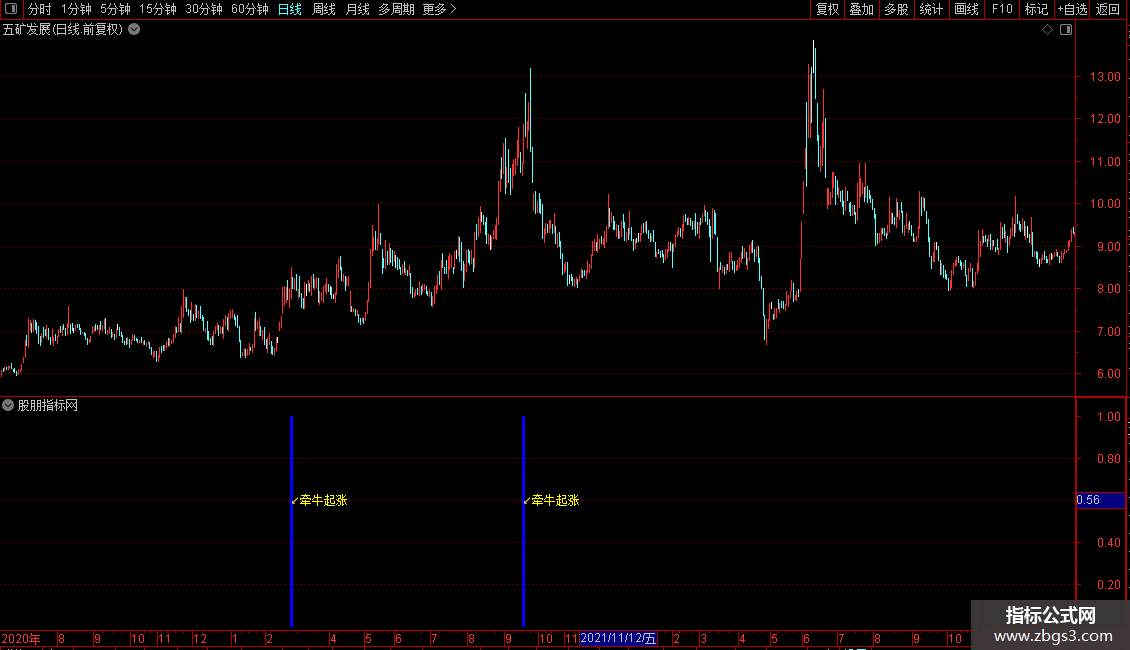Click the 1.00 indicator axis label
Image resolution: width=1130 pixels, height=650 pixels.
click(x=1108, y=417)
